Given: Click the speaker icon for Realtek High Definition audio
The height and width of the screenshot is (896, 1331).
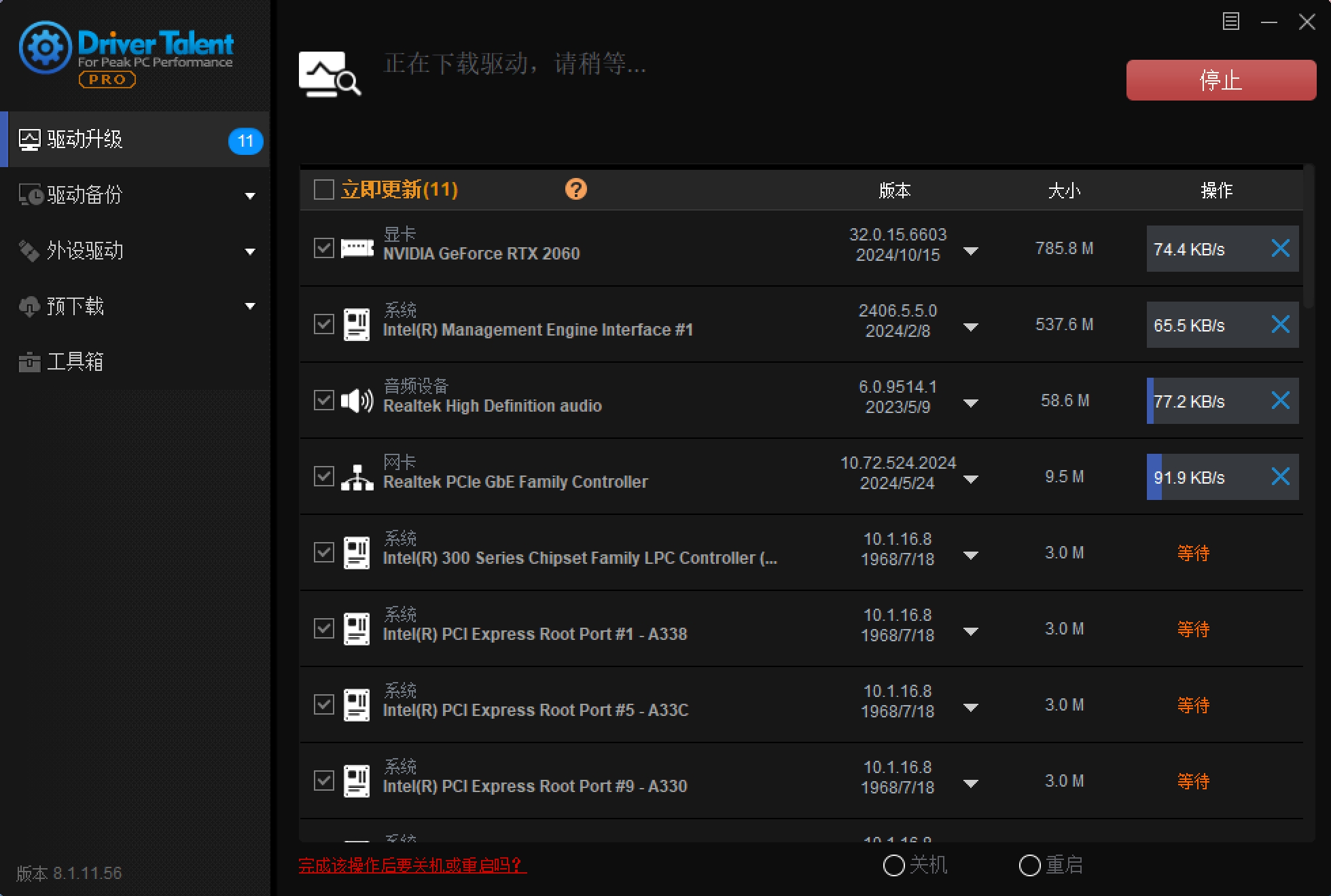Looking at the screenshot, I should click(356, 401).
